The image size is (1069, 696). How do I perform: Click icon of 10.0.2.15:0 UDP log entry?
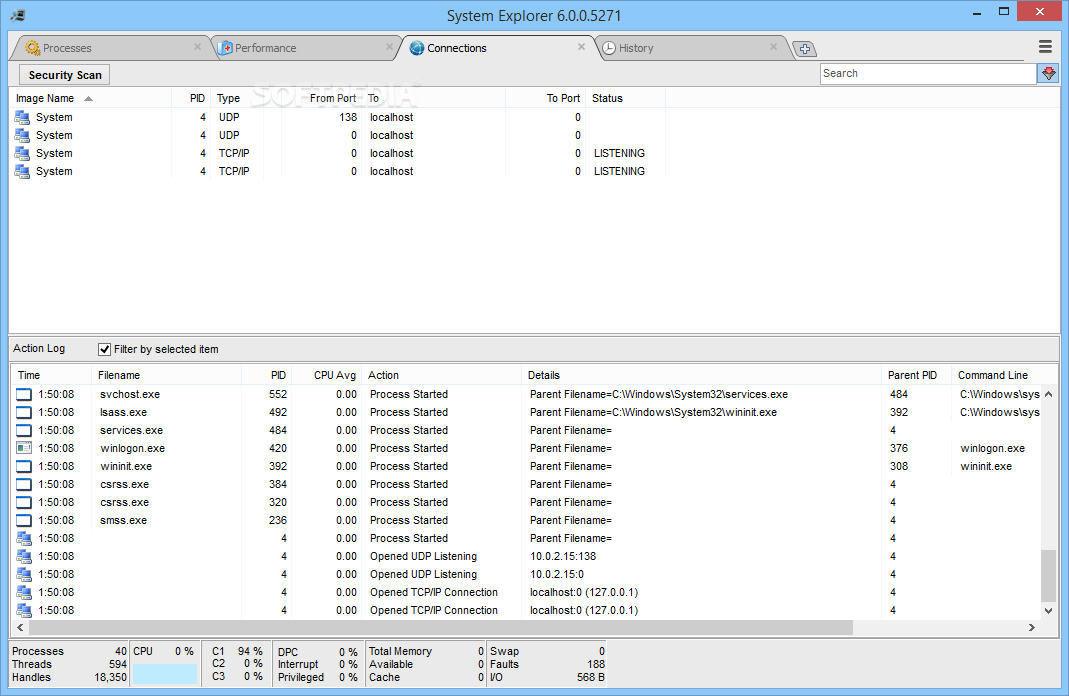tap(24, 574)
